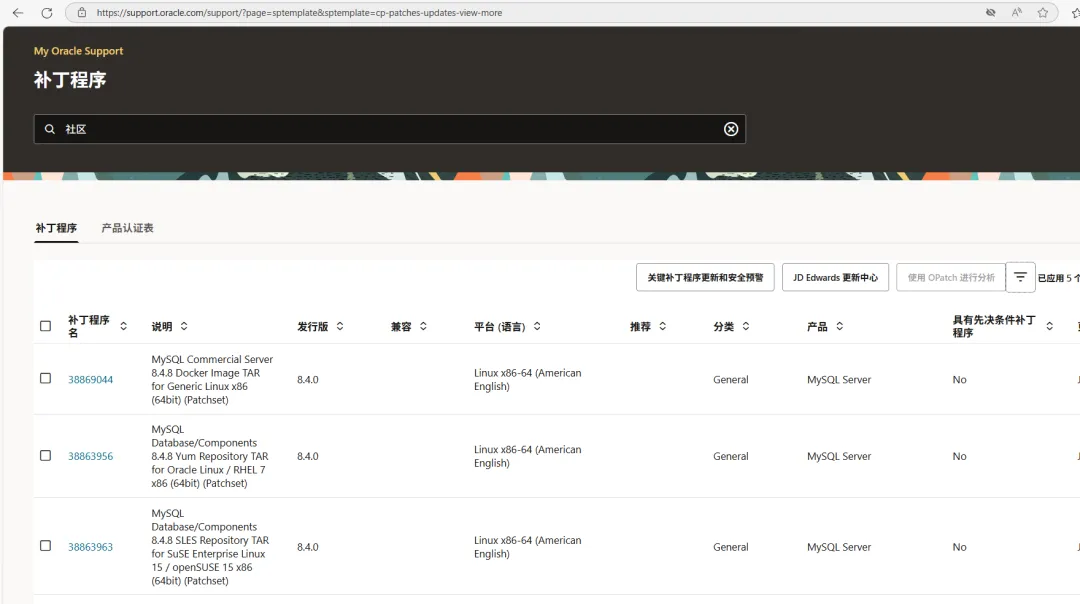The height and width of the screenshot is (604, 1080).
Task: Click the 补丁程序 page heading
Action: pyautogui.click(x=70, y=80)
